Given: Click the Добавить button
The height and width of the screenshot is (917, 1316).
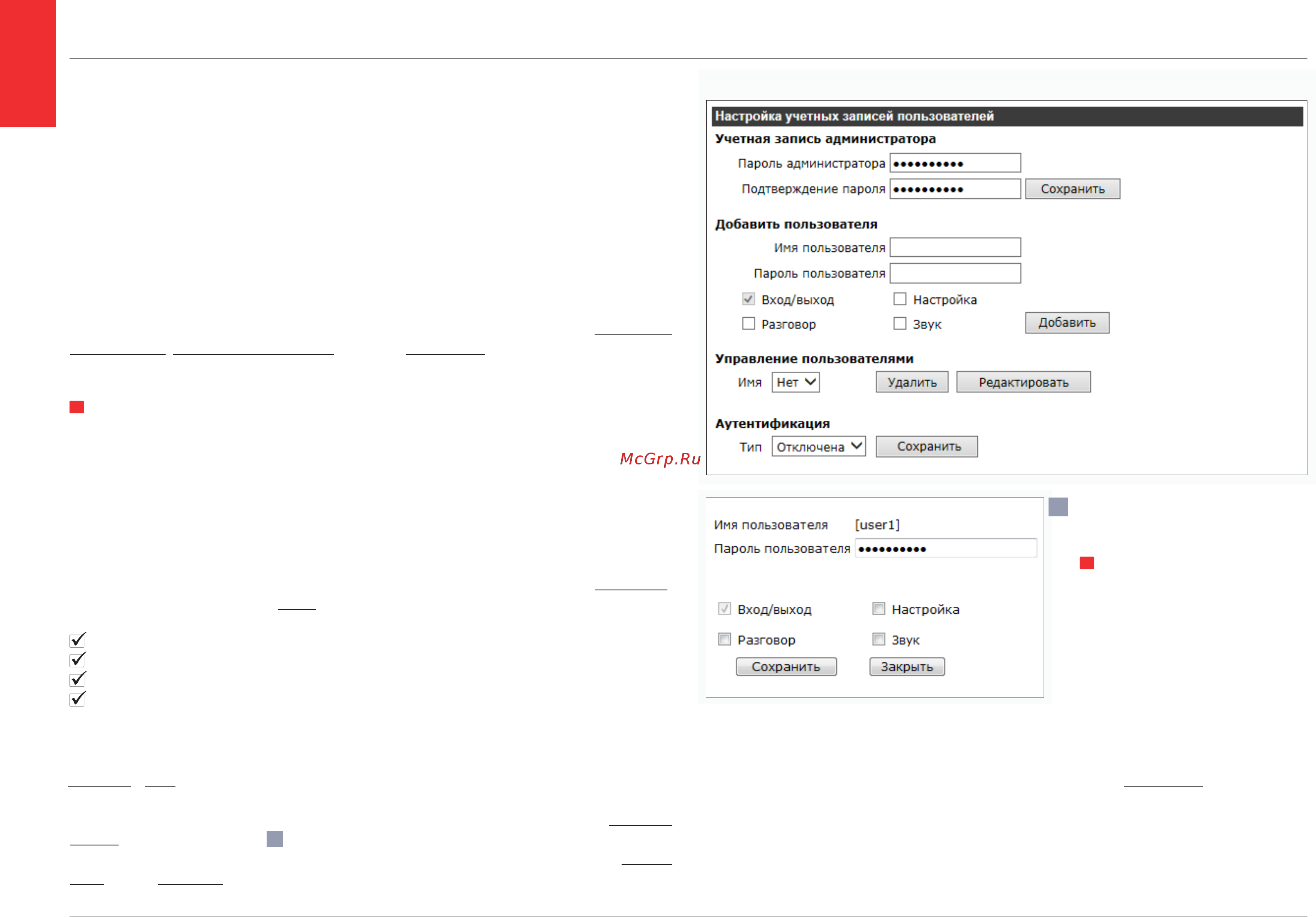Looking at the screenshot, I should (1067, 323).
